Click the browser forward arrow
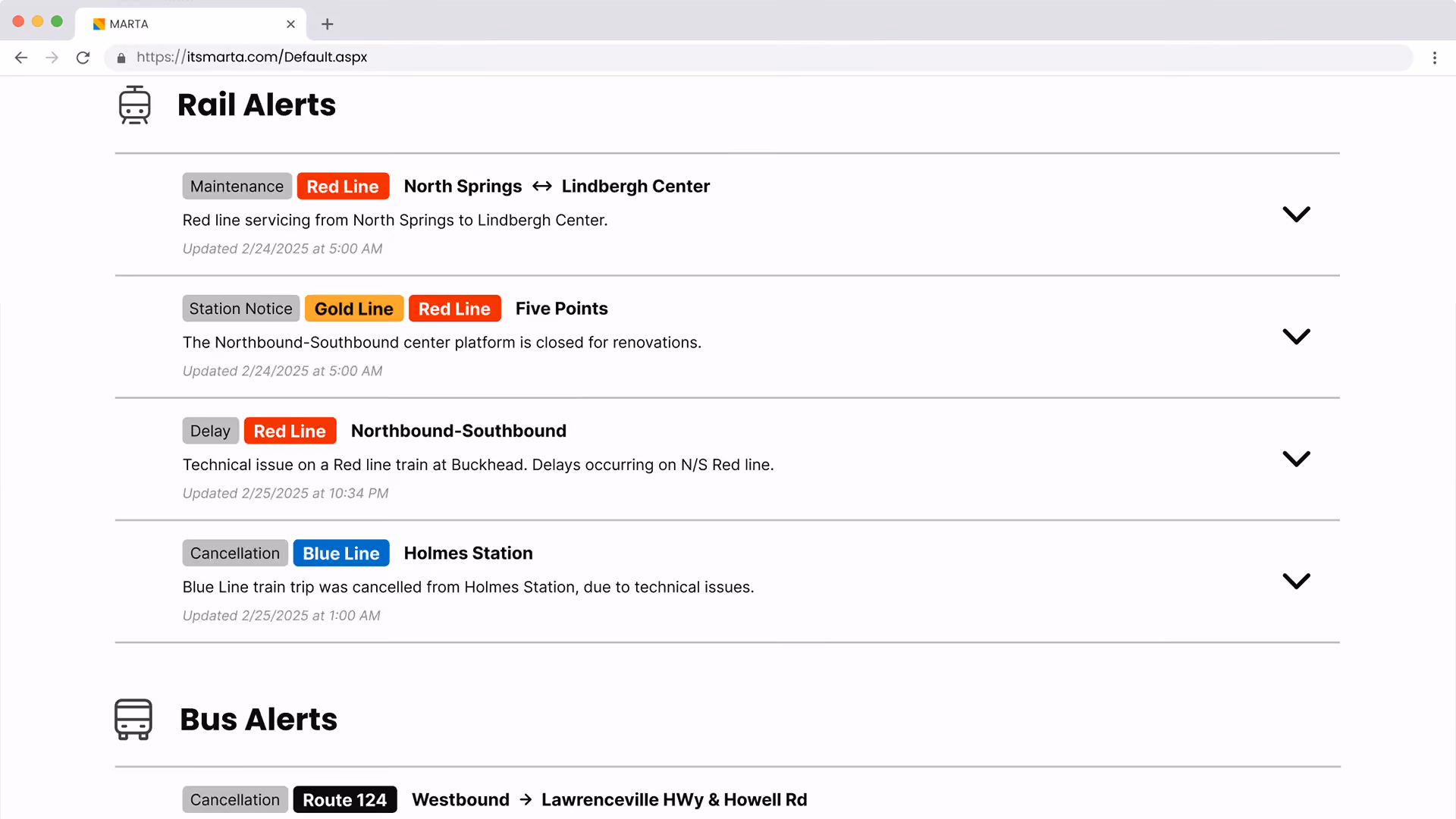The image size is (1456, 819). coord(52,58)
